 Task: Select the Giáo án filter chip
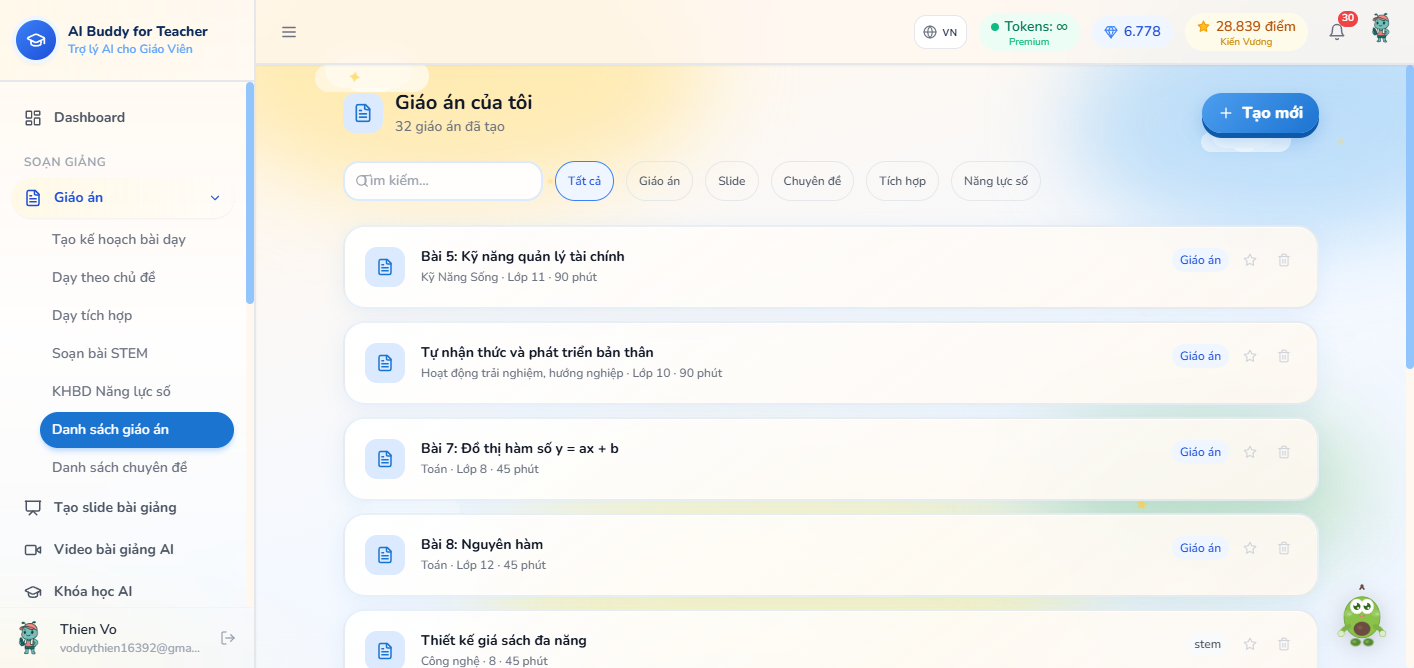coord(659,181)
